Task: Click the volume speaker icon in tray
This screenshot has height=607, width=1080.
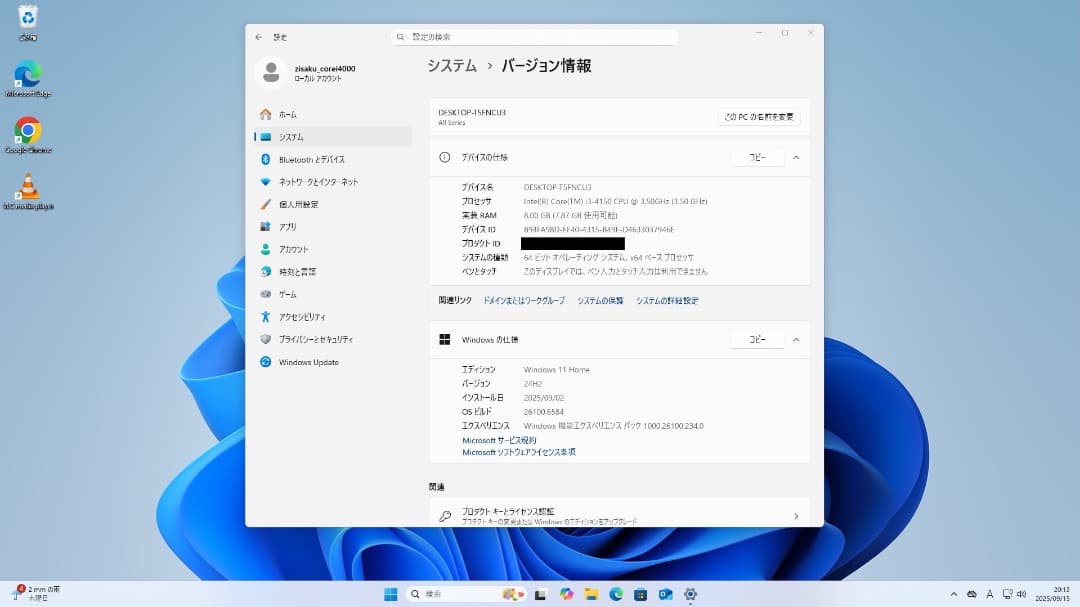Action: tap(1021, 594)
